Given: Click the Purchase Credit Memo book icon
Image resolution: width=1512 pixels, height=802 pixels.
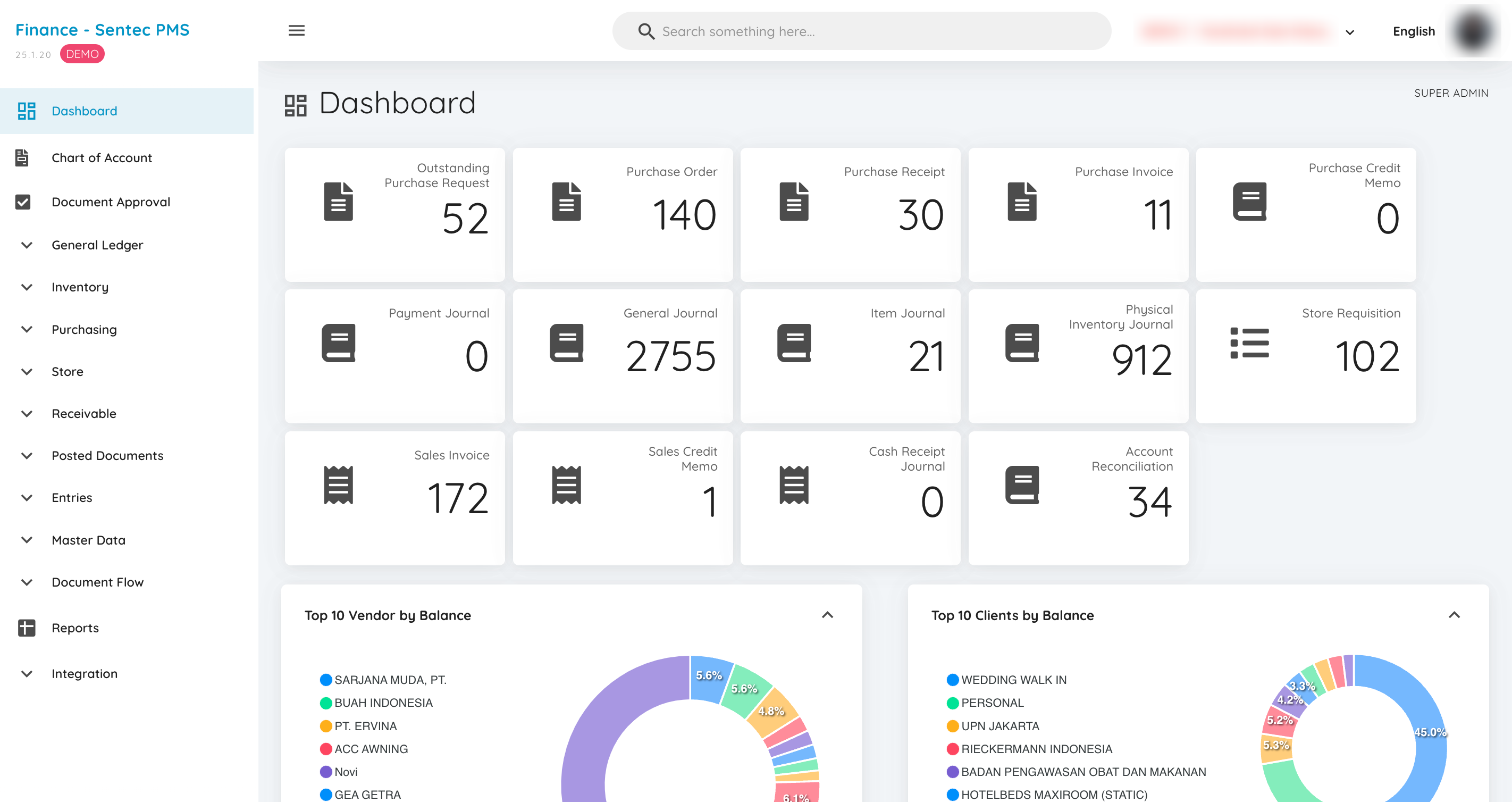Looking at the screenshot, I should pyautogui.click(x=1249, y=202).
